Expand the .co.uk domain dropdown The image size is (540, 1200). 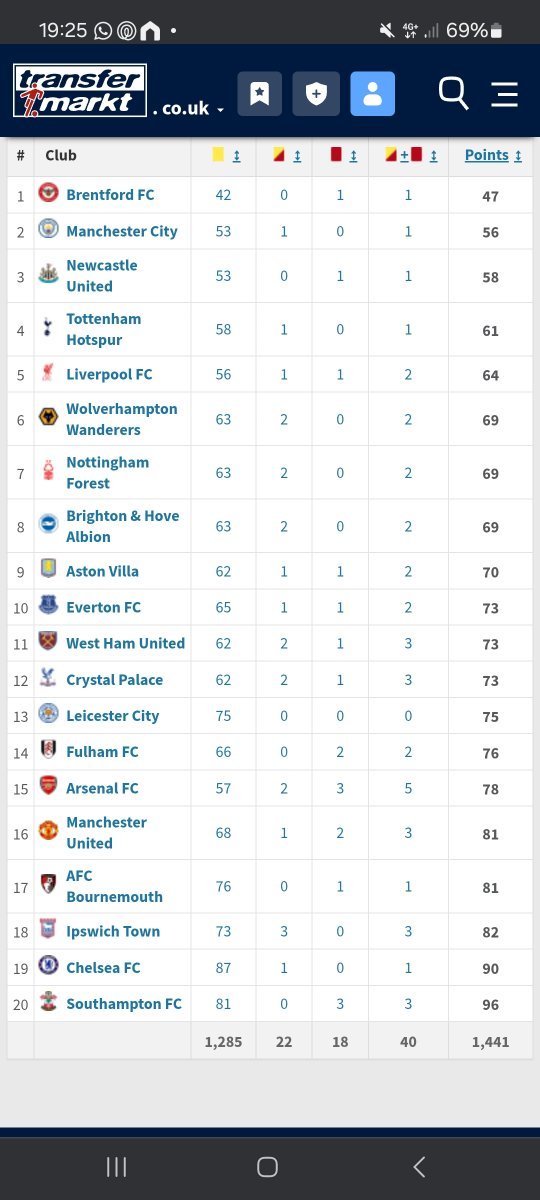point(188,108)
